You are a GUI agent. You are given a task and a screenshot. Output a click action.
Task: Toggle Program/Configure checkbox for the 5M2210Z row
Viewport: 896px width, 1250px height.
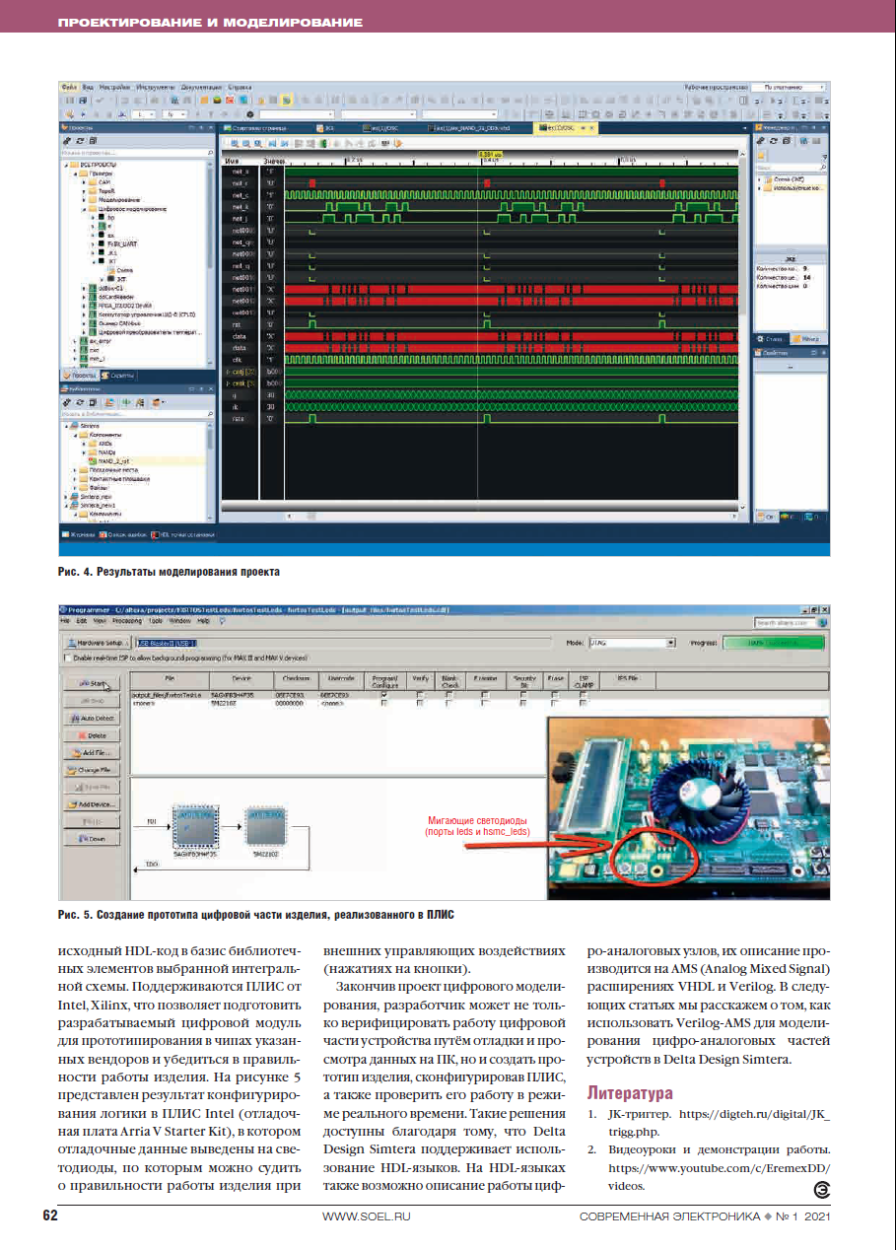pos(384,702)
